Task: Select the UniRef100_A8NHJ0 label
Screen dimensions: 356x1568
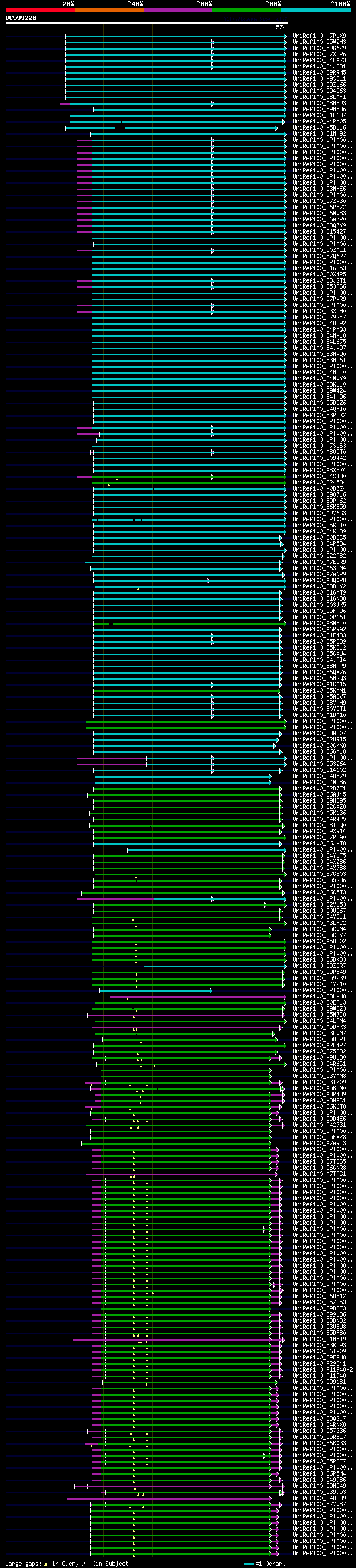Action: click(x=319, y=624)
